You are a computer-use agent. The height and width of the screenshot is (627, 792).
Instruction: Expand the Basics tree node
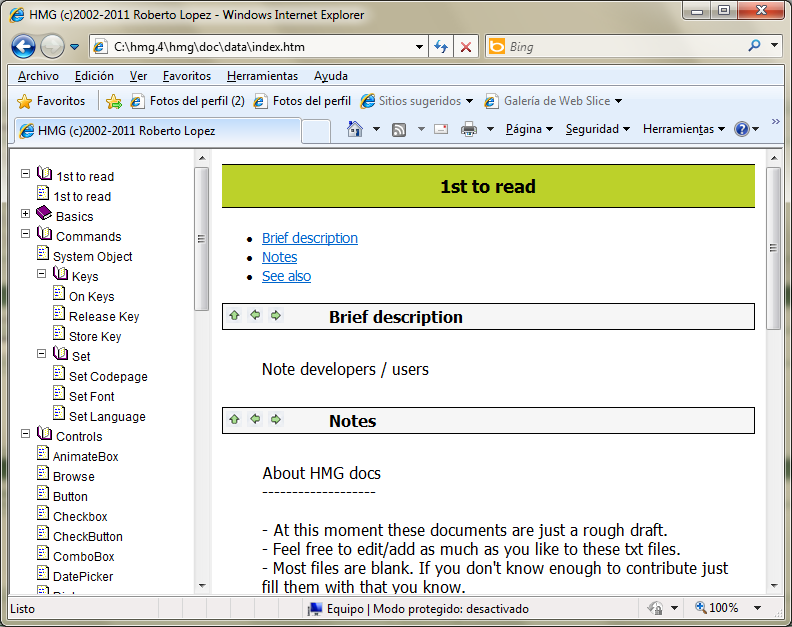[x=25, y=213]
